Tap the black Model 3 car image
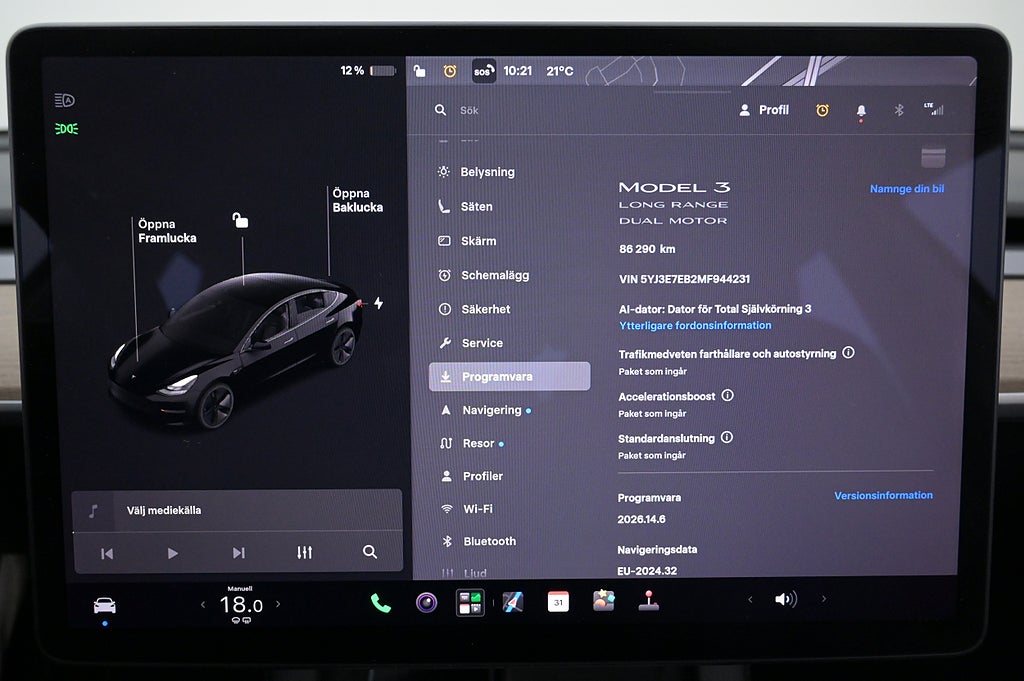 [x=236, y=349]
